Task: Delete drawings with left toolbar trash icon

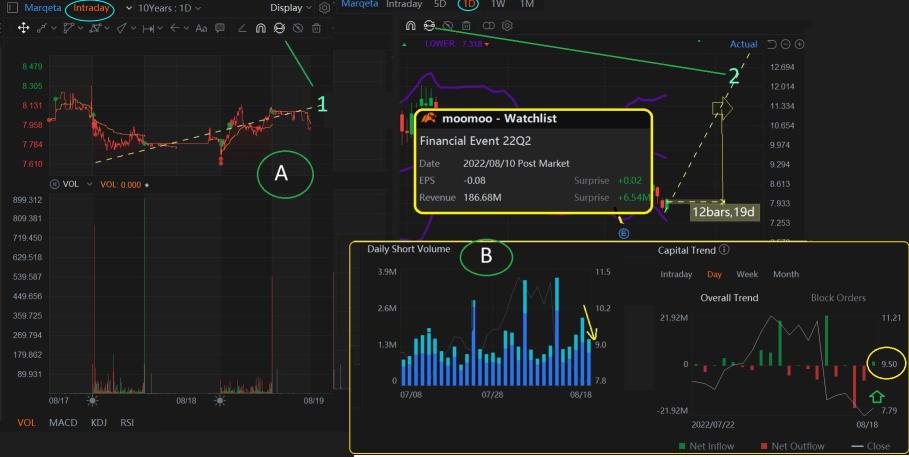Action: (x=316, y=28)
